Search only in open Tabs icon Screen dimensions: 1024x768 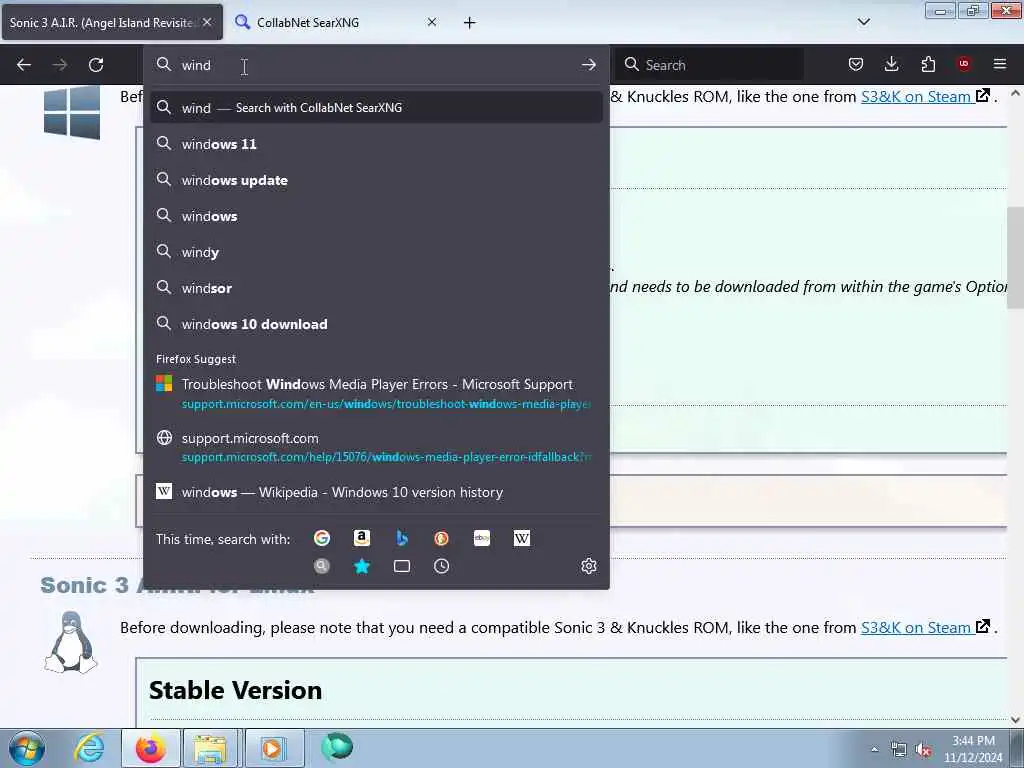point(402,566)
